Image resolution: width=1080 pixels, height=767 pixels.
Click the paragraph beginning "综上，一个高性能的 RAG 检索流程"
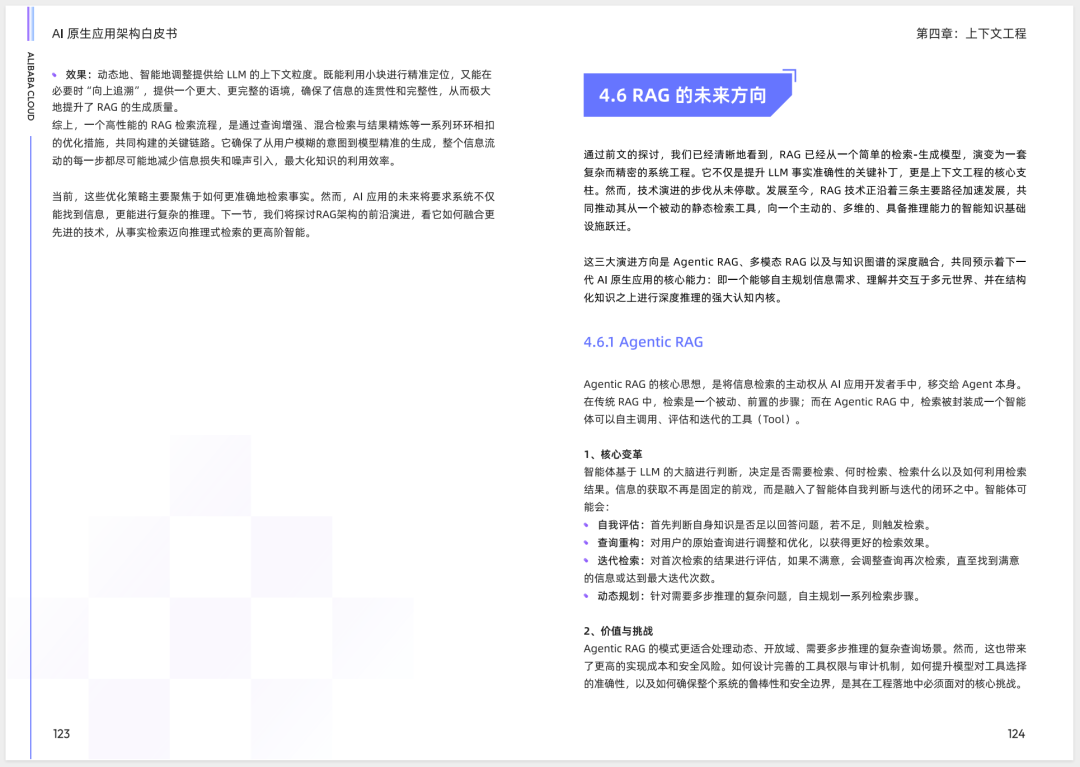pyautogui.click(x=273, y=143)
